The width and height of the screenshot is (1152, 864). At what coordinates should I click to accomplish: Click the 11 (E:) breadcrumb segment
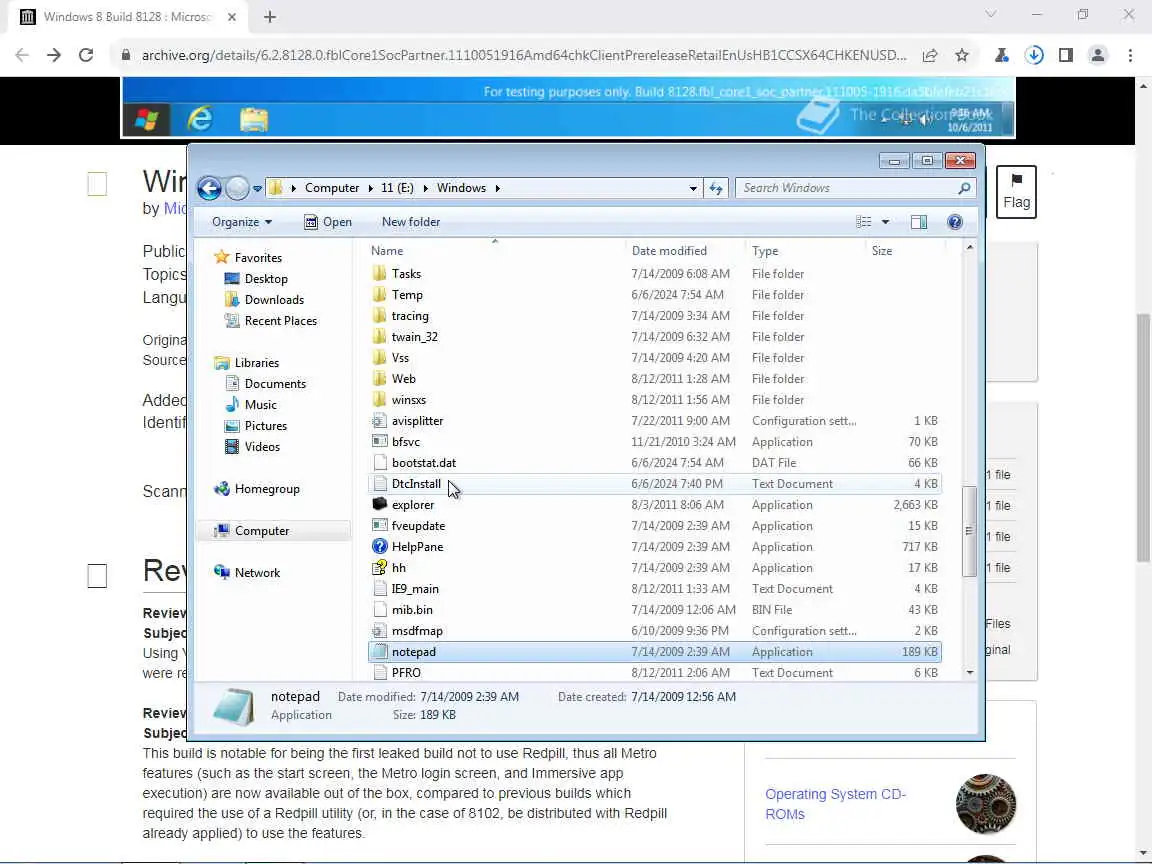tap(397, 188)
